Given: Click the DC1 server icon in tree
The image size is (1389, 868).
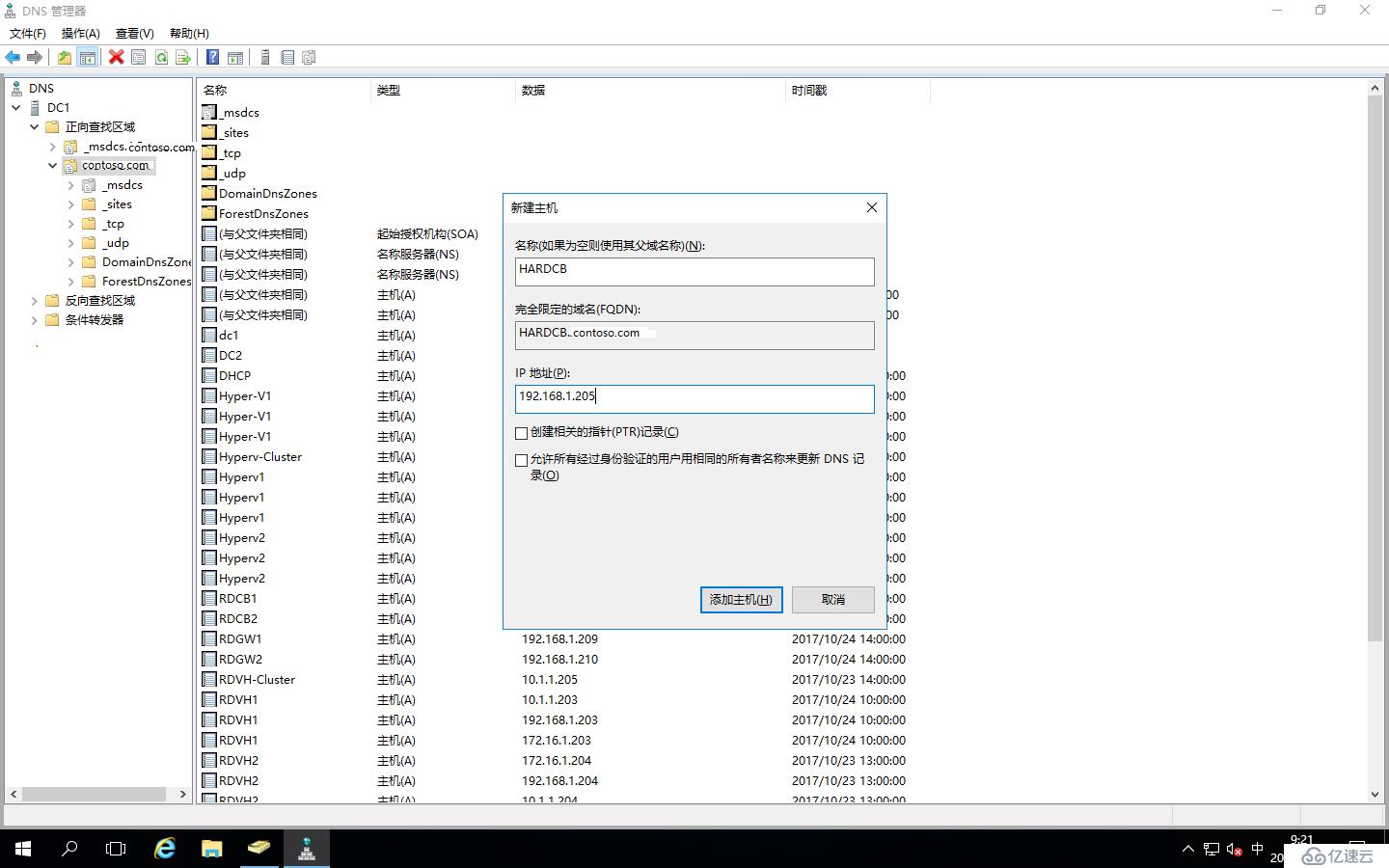Looking at the screenshot, I should [x=35, y=107].
